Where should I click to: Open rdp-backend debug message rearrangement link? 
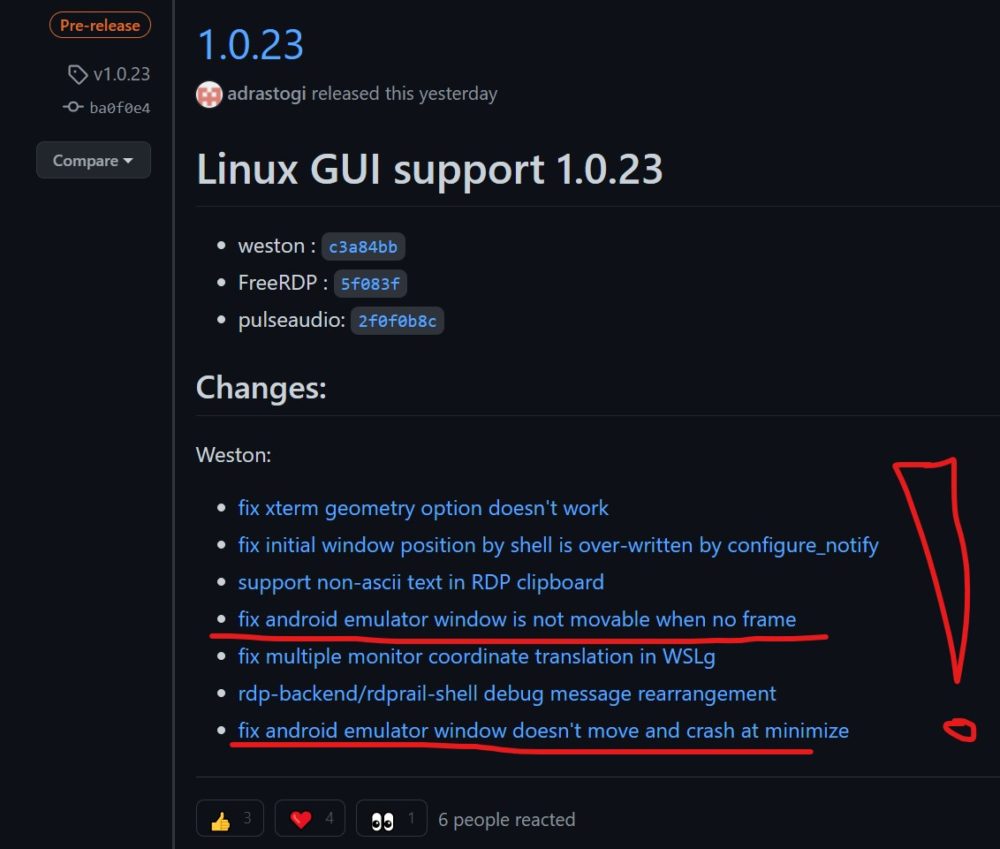(507, 693)
